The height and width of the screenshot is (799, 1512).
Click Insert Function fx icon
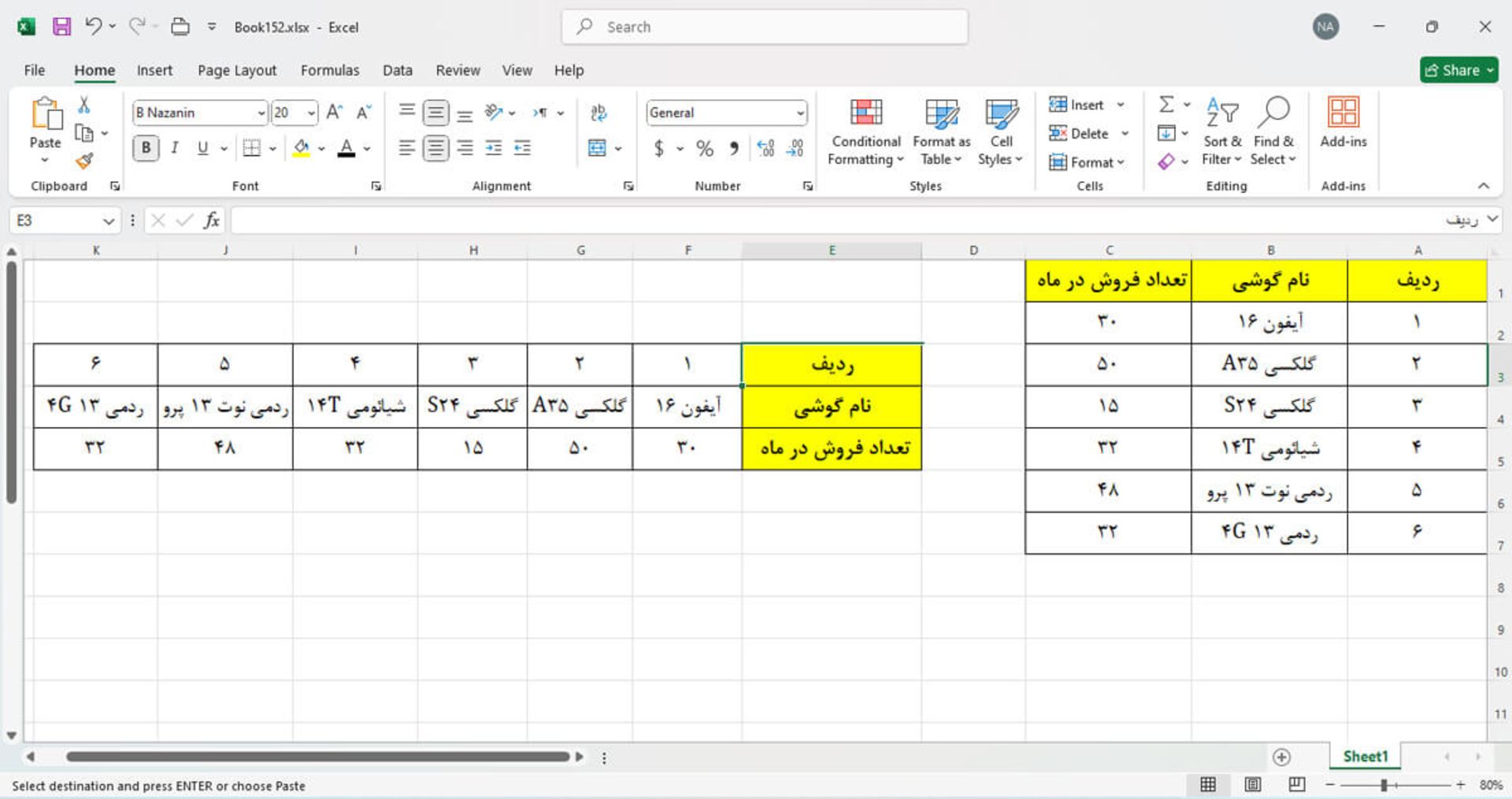(x=211, y=221)
